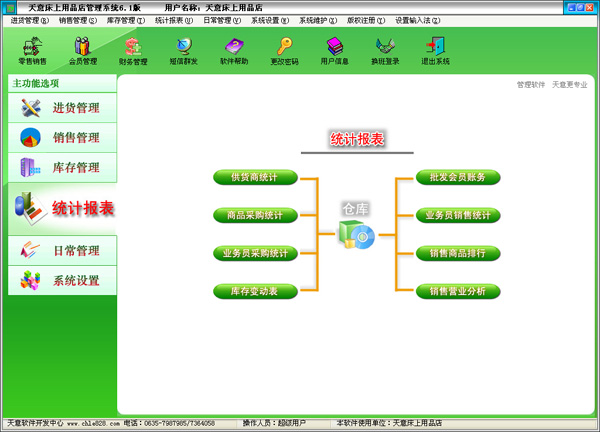This screenshot has height=432, width=600.
Task: Click the 销售商品排行 button
Action: click(x=458, y=254)
